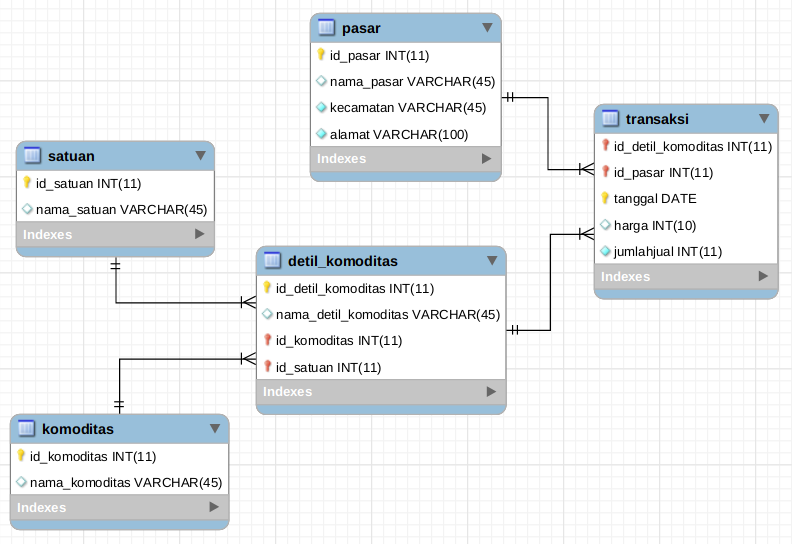
Task: Collapse the satuan table using header arrow
Action: (200, 155)
